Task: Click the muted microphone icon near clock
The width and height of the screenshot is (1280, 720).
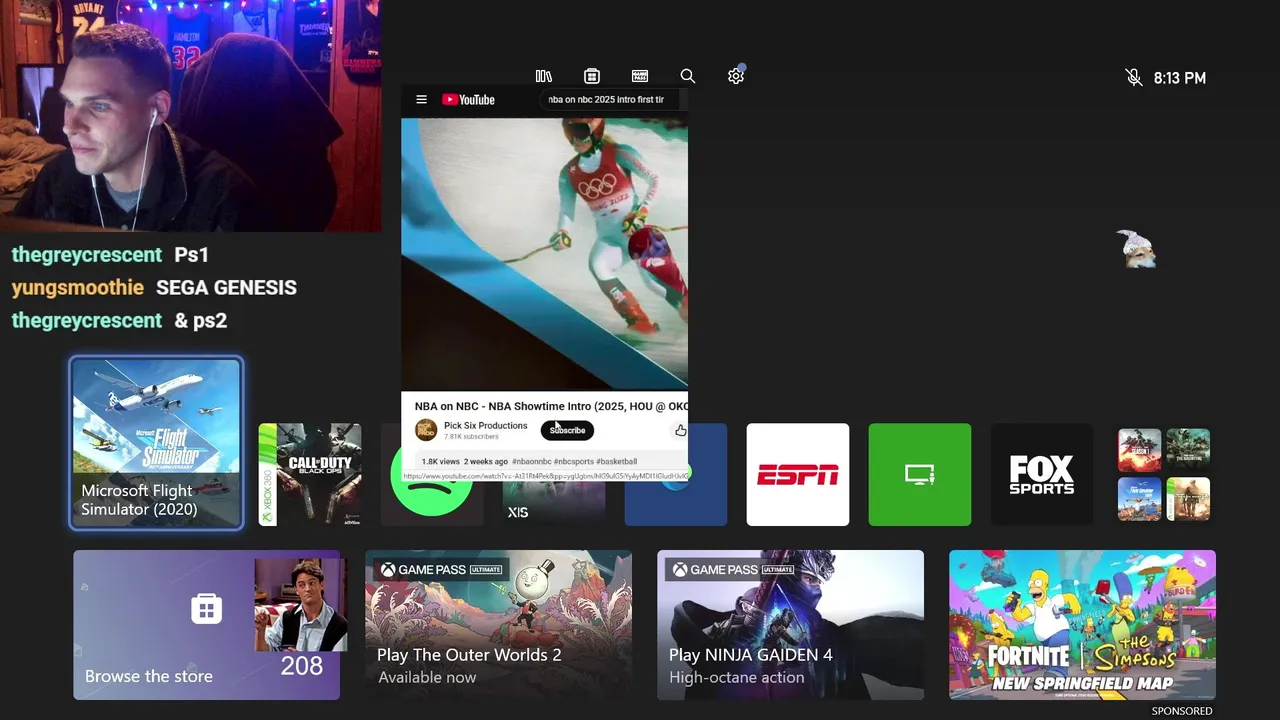Action: pyautogui.click(x=1133, y=77)
